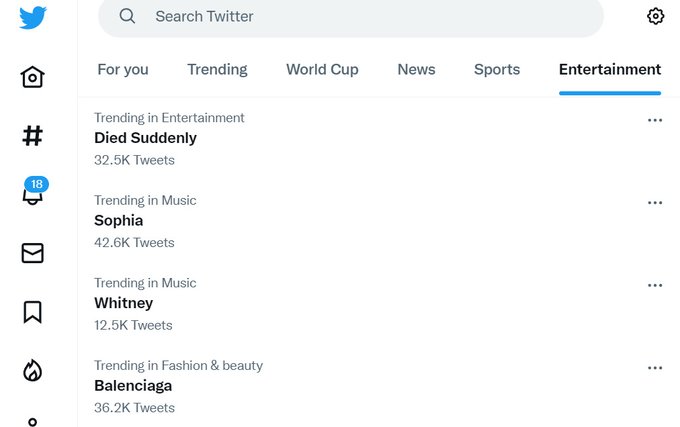Click the Twitter bird logo
680x427 pixels.
pos(33,17)
